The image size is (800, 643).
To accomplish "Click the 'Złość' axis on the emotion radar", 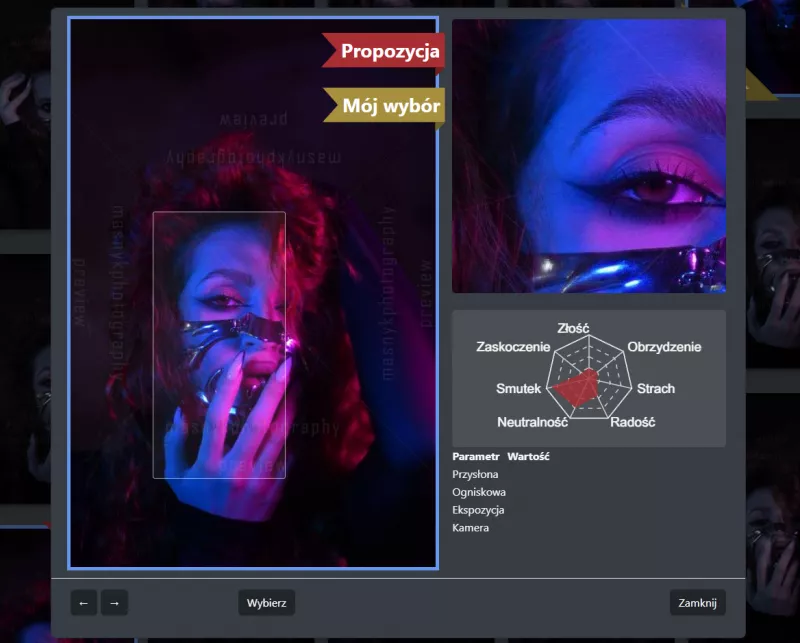I will [x=575, y=328].
